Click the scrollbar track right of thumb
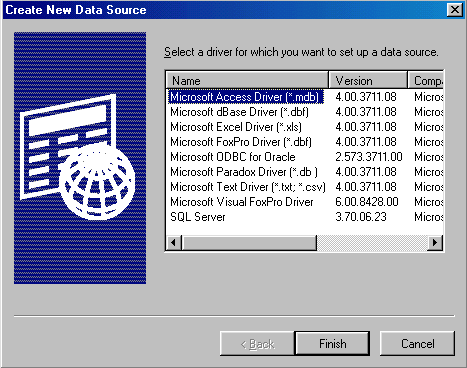This screenshot has height=368, width=467. pos(372,242)
